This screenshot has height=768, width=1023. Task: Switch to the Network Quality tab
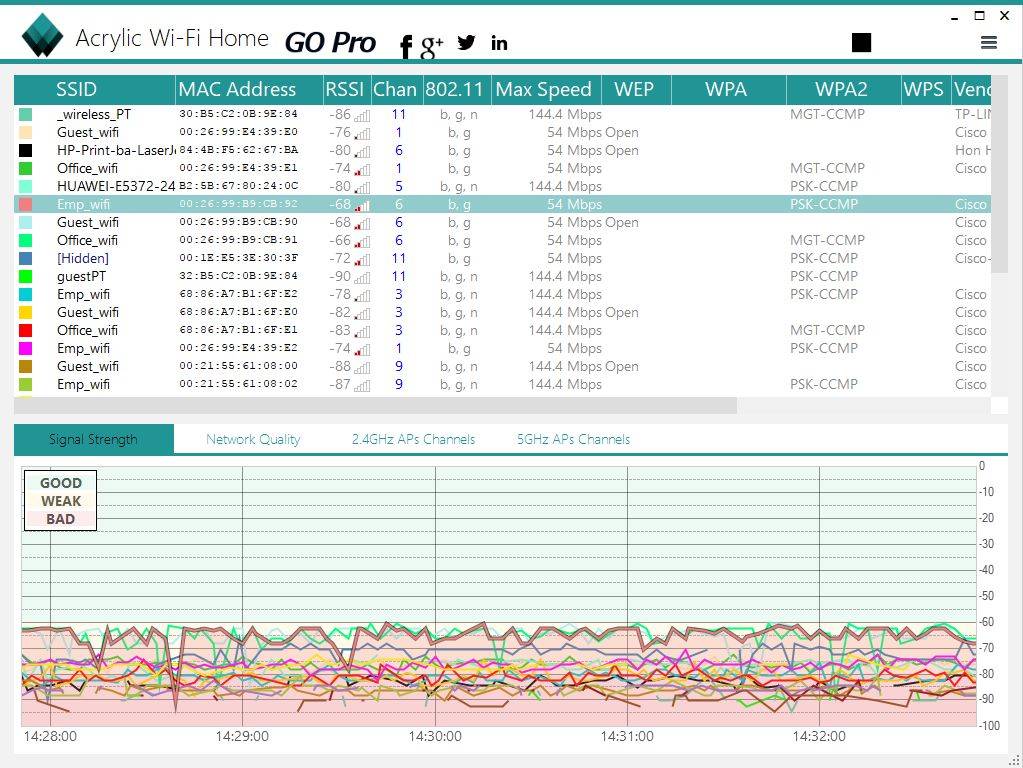pyautogui.click(x=253, y=439)
